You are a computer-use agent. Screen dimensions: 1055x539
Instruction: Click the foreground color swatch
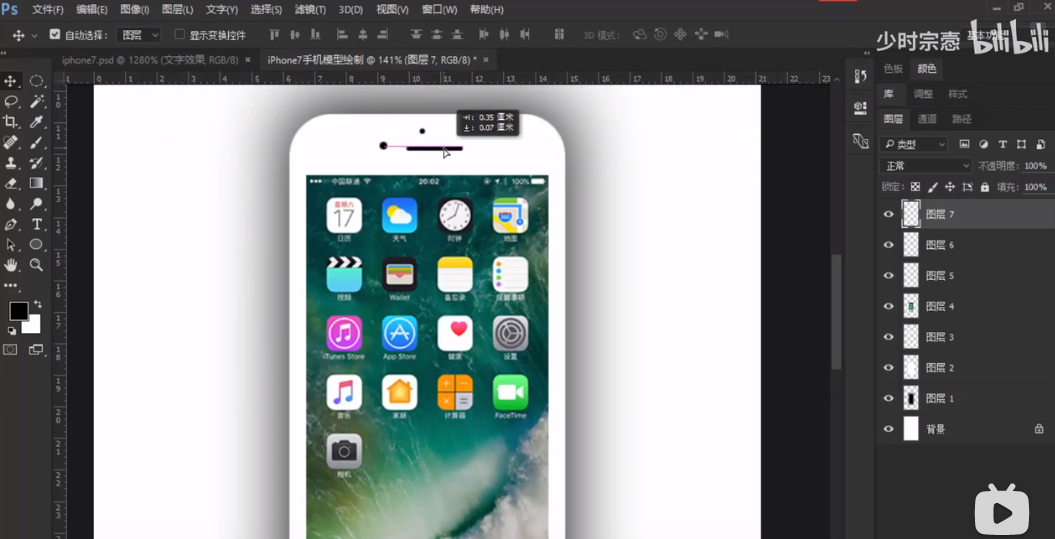(18, 311)
